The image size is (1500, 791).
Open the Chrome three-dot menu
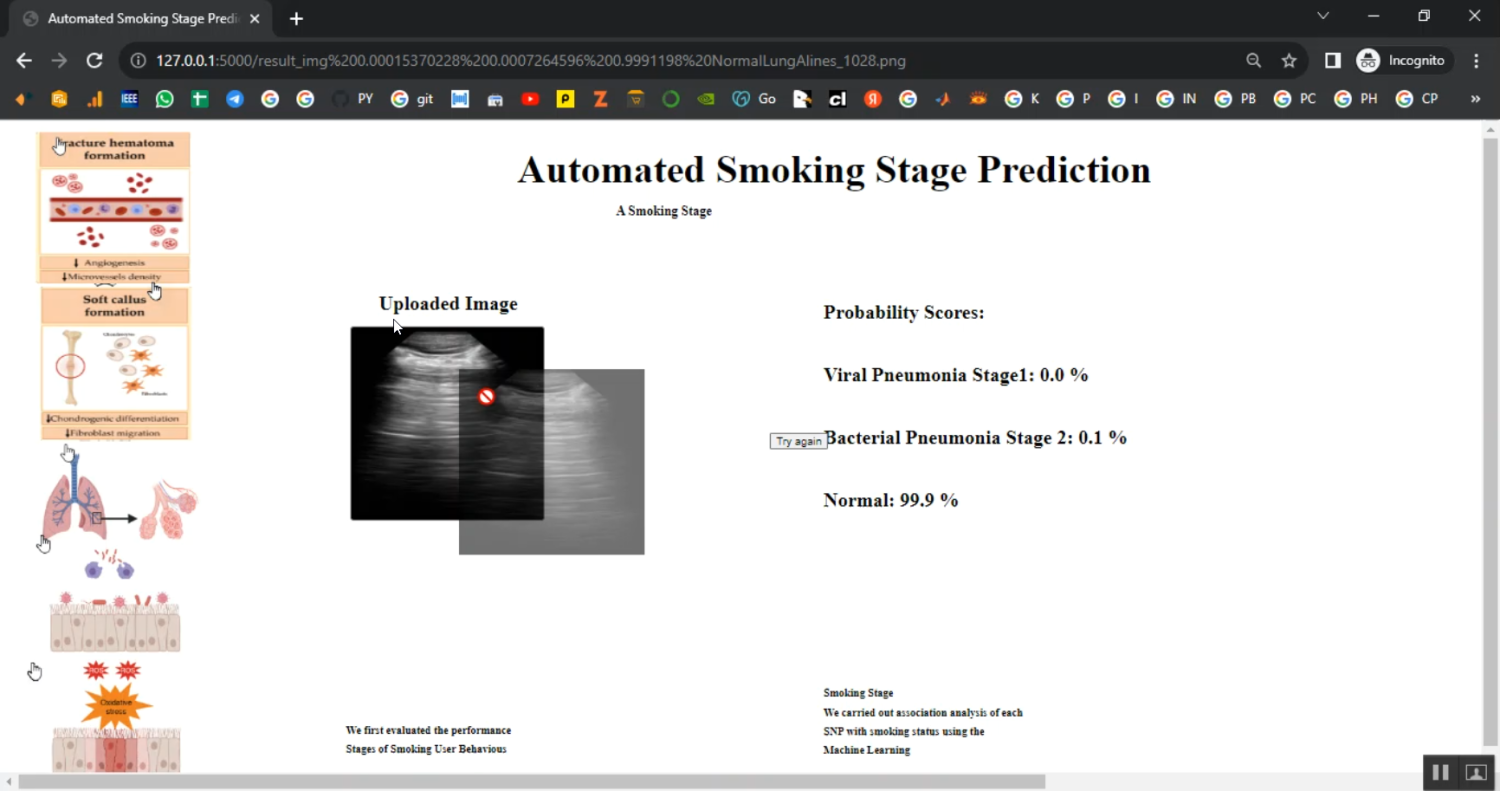(1477, 60)
